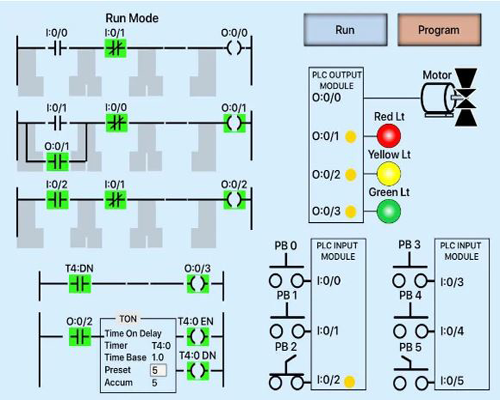This screenshot has width=500, height=400.
Task: Select the I:0/1 normally closed contact in rung one
Action: pyautogui.click(x=115, y=49)
